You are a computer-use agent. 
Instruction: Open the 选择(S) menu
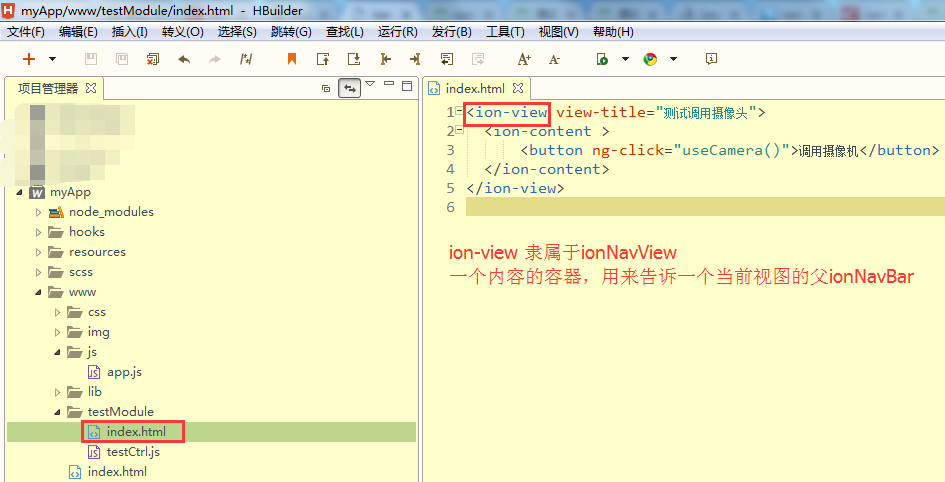(237, 32)
